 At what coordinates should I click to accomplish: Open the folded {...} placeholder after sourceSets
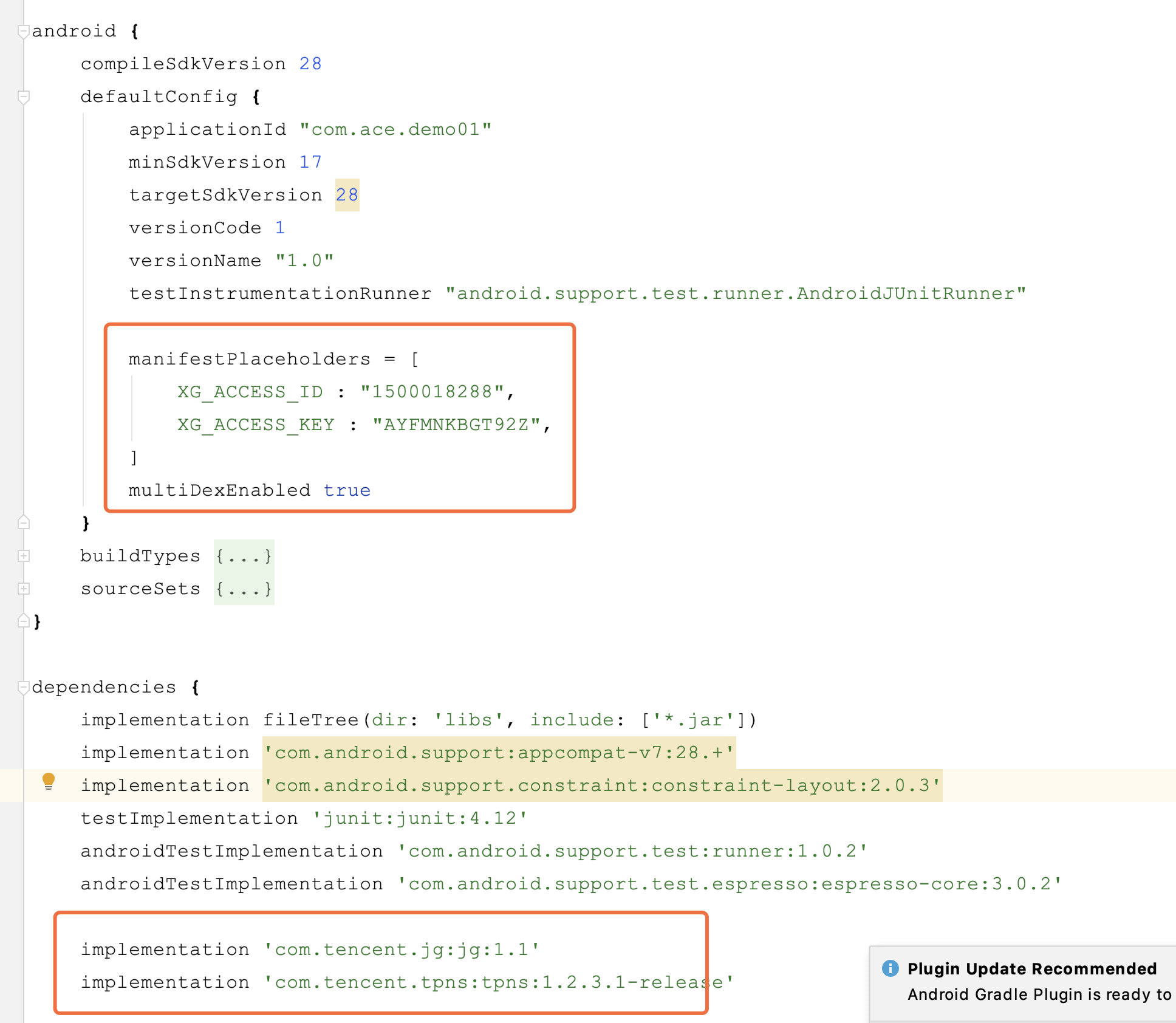[x=244, y=589]
